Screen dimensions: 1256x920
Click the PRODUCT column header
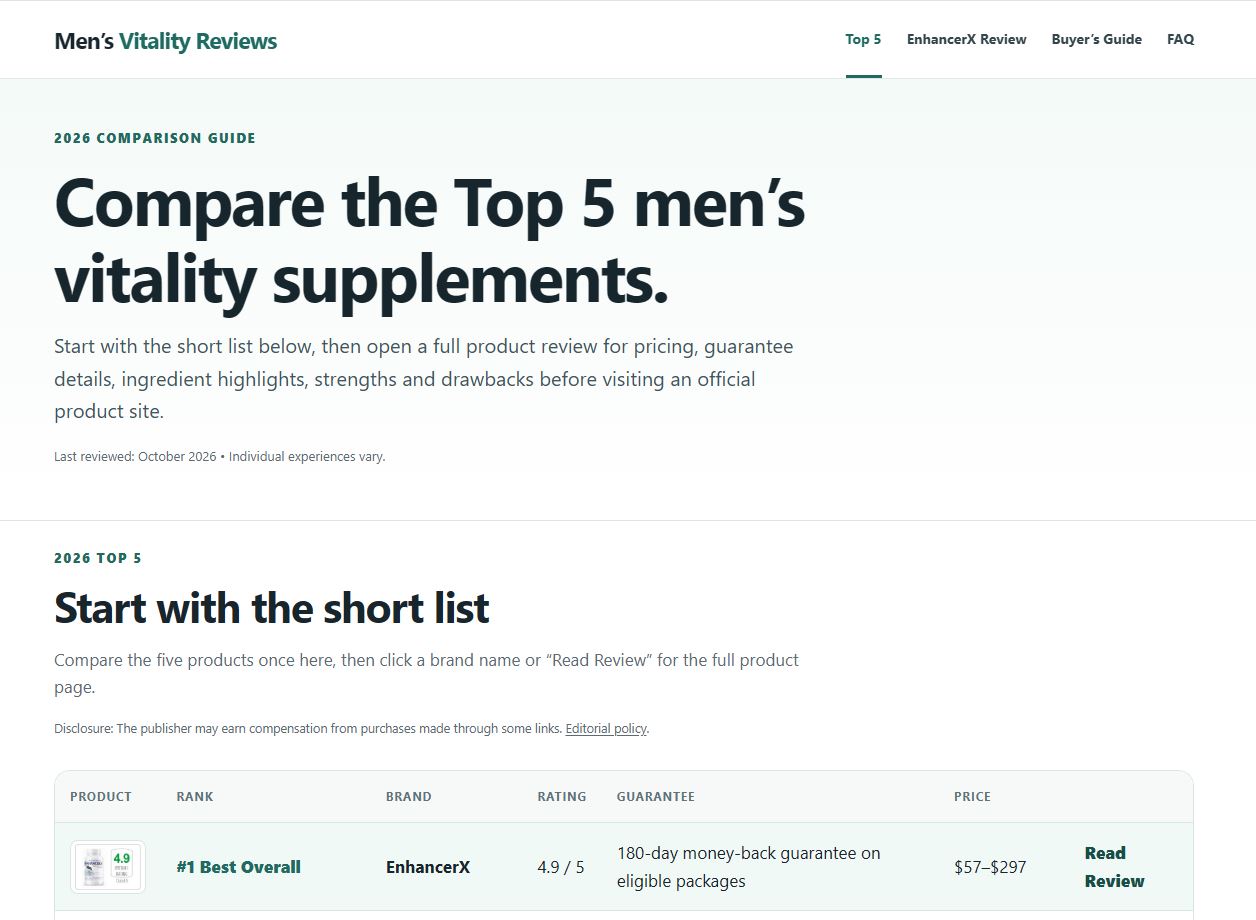(101, 797)
